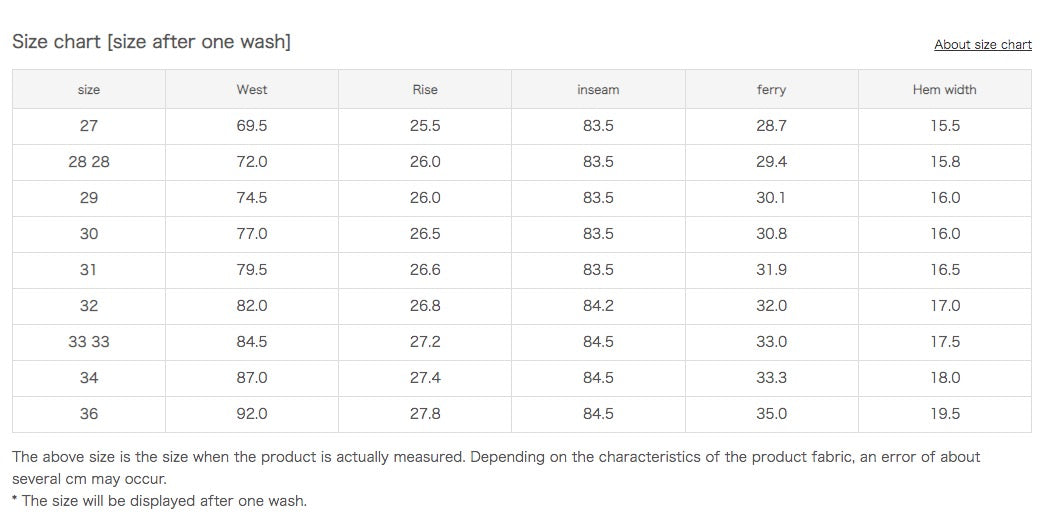The height and width of the screenshot is (523, 1045).
Task: Select the size 34 row label
Action: 89,378
